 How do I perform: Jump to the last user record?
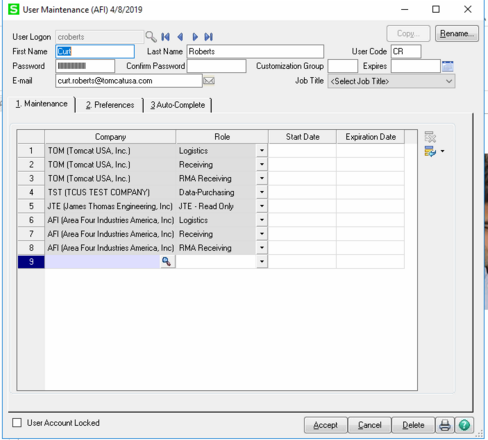click(209, 37)
